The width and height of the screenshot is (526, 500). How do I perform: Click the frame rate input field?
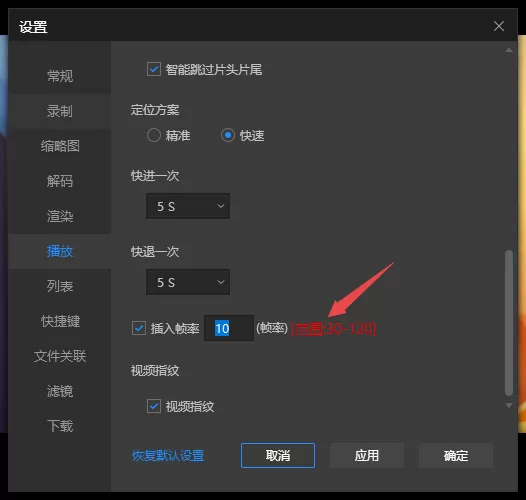229,328
